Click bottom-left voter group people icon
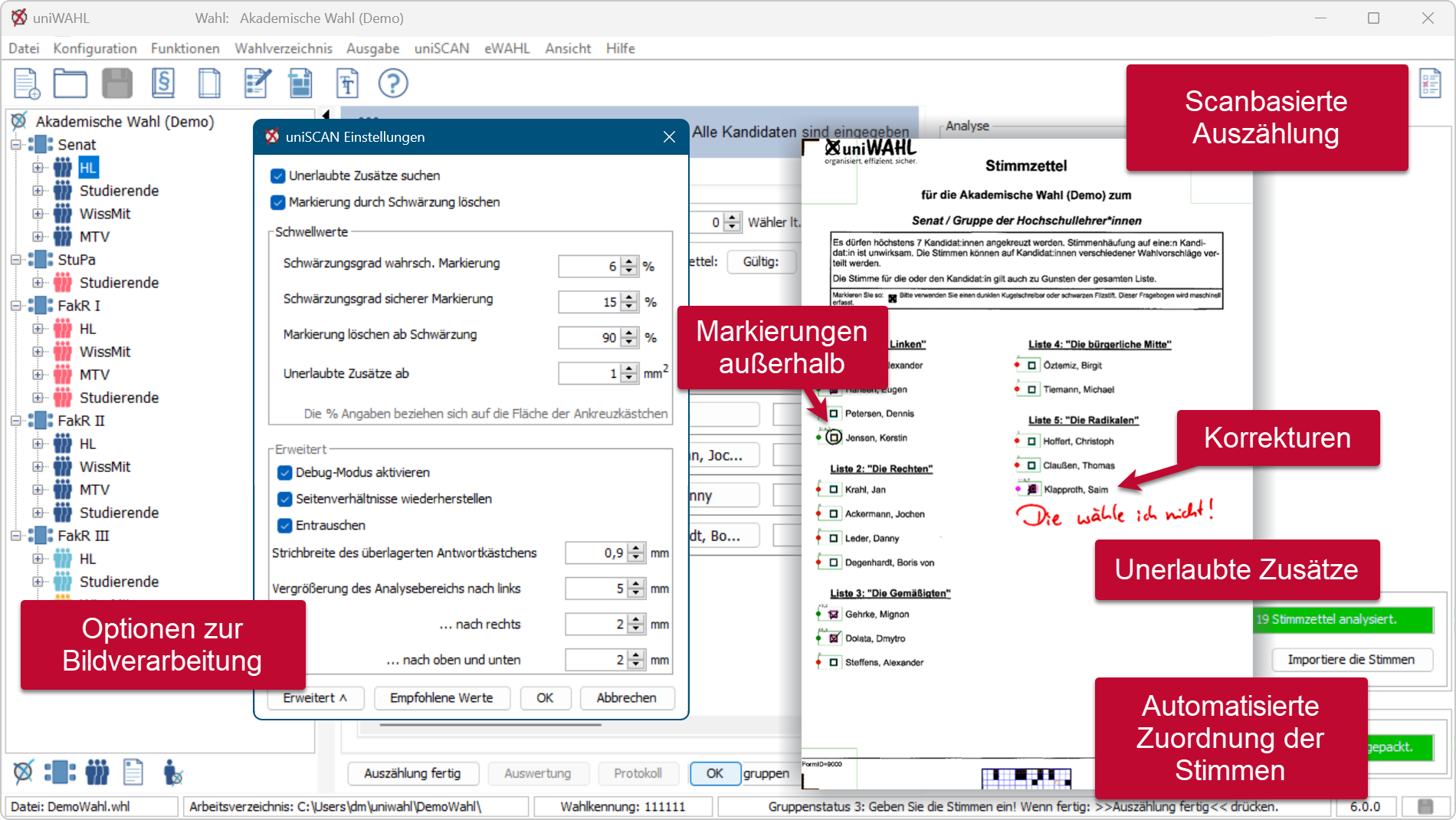The height and width of the screenshot is (820, 1456). coord(97,772)
